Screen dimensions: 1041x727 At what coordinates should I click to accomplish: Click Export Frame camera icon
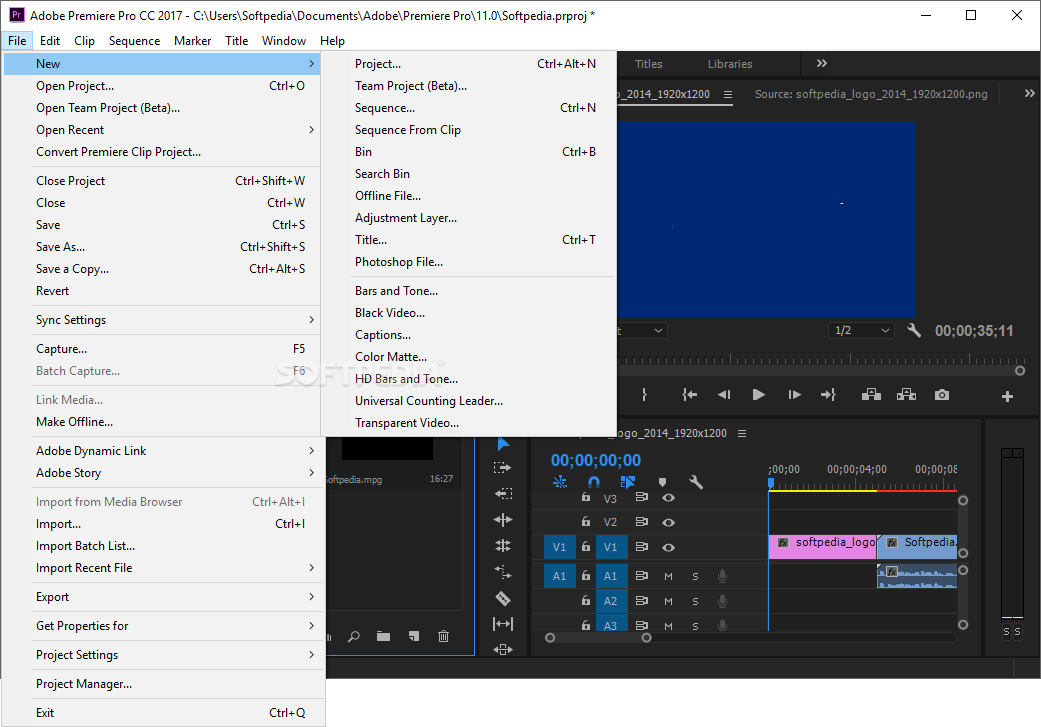941,395
